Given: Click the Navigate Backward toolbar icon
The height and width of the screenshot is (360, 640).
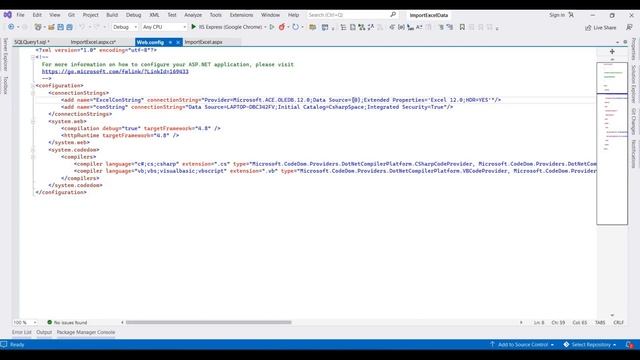Looking at the screenshot, I should coord(11,27).
